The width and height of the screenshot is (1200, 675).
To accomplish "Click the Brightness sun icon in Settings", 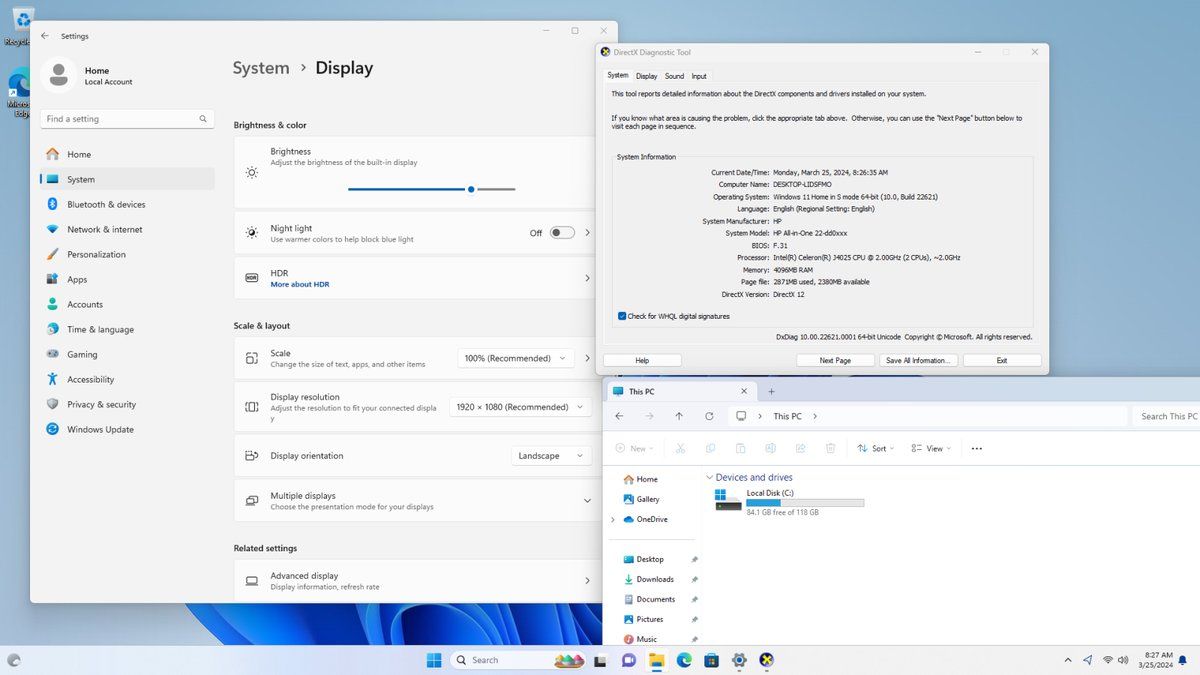I will [x=252, y=172].
